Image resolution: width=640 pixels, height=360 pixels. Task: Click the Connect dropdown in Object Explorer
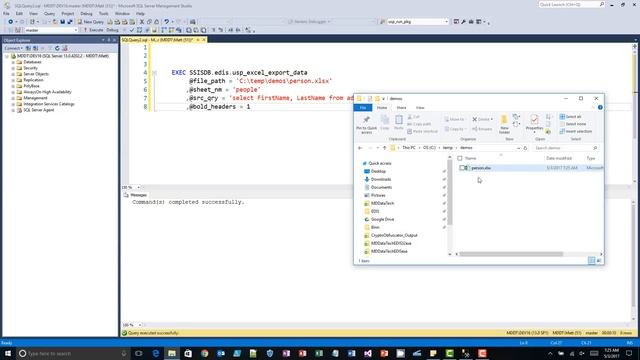(x=13, y=48)
